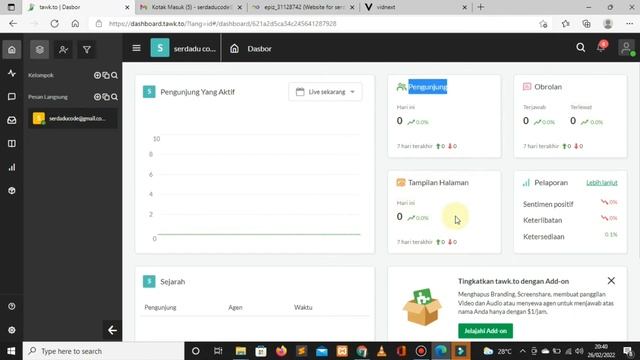The width and height of the screenshot is (640, 360).
Task: Click the Windows search box
Action: 104,351
